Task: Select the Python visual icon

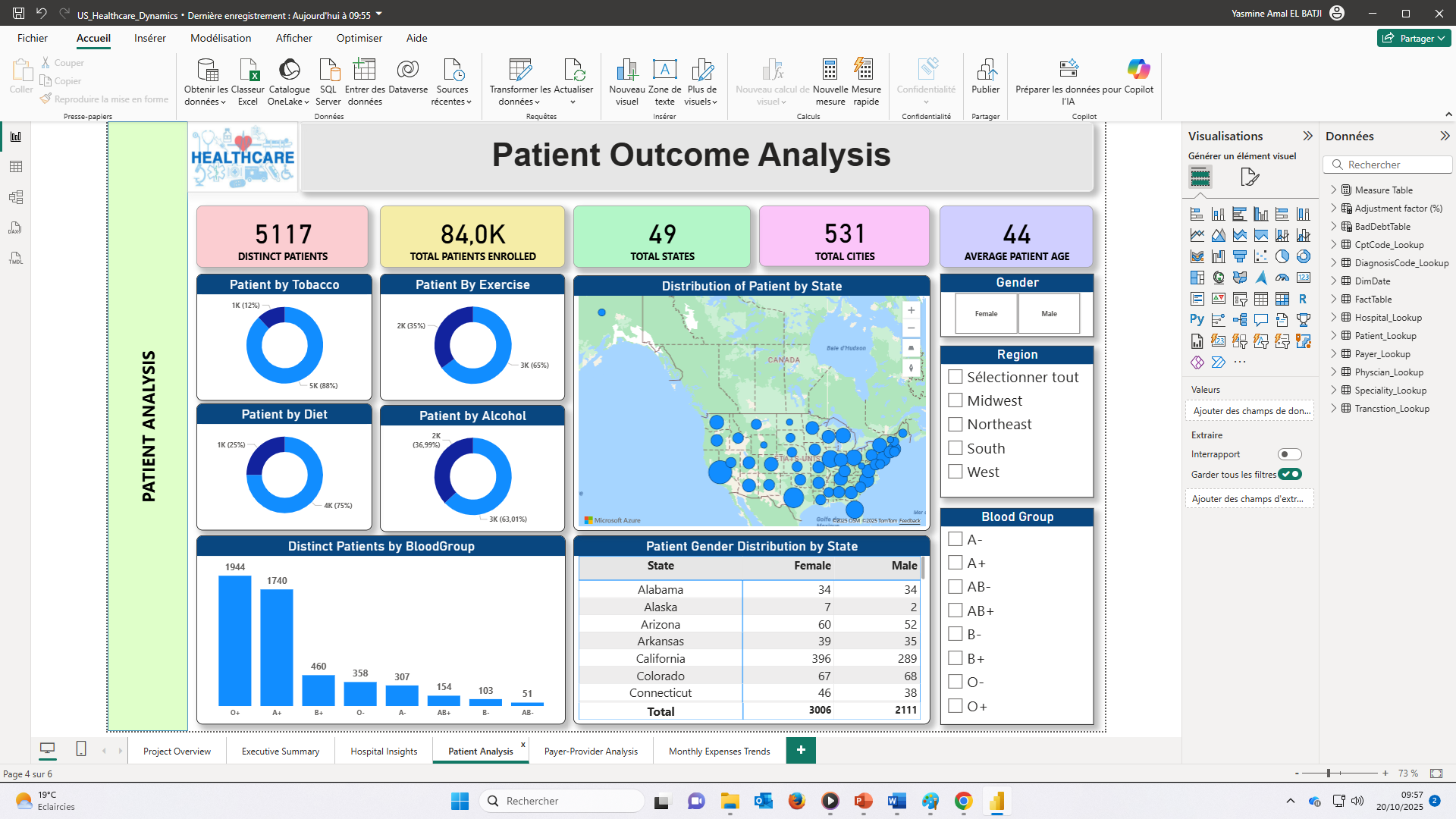Action: (x=1197, y=320)
